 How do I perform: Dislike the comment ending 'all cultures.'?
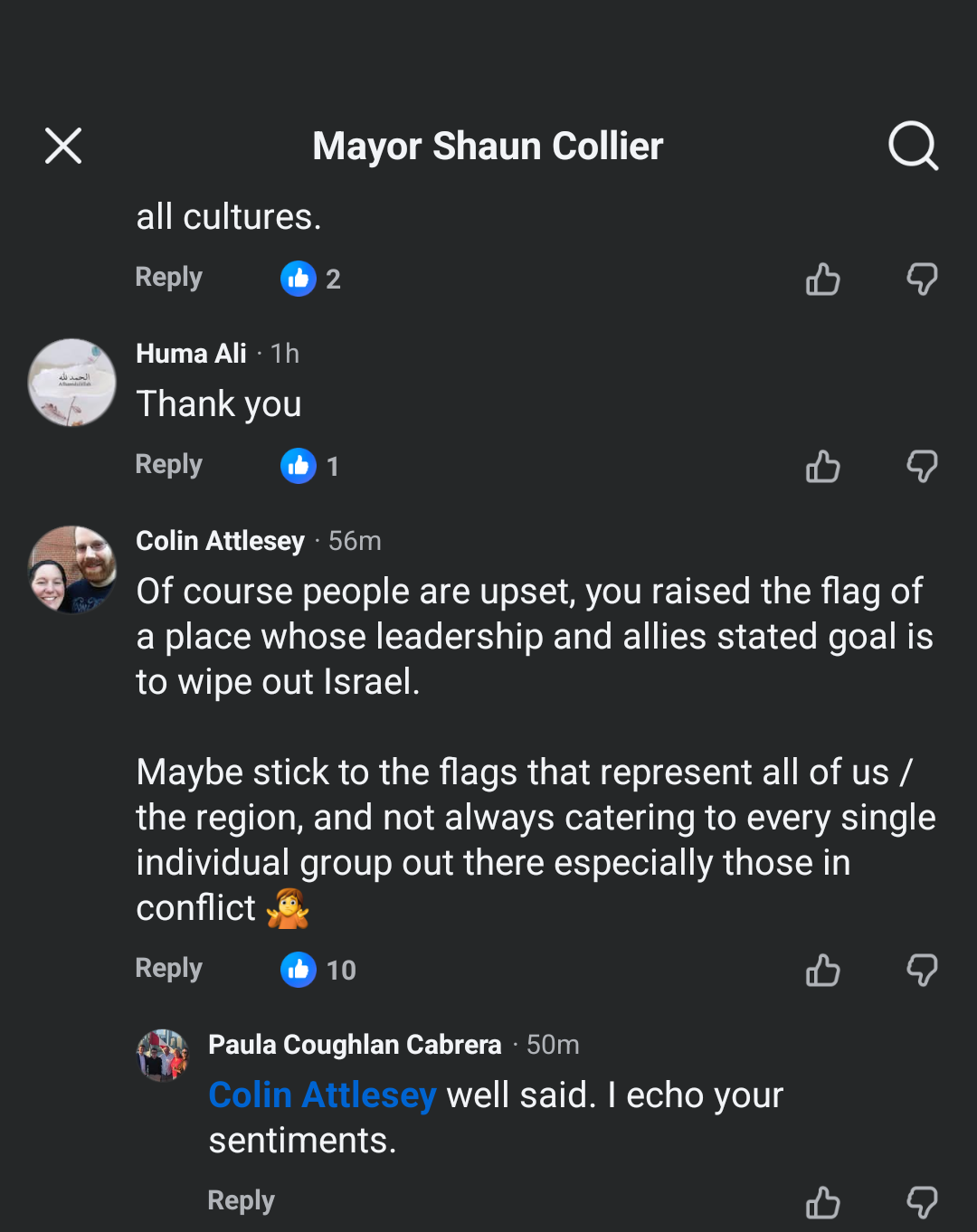922,280
